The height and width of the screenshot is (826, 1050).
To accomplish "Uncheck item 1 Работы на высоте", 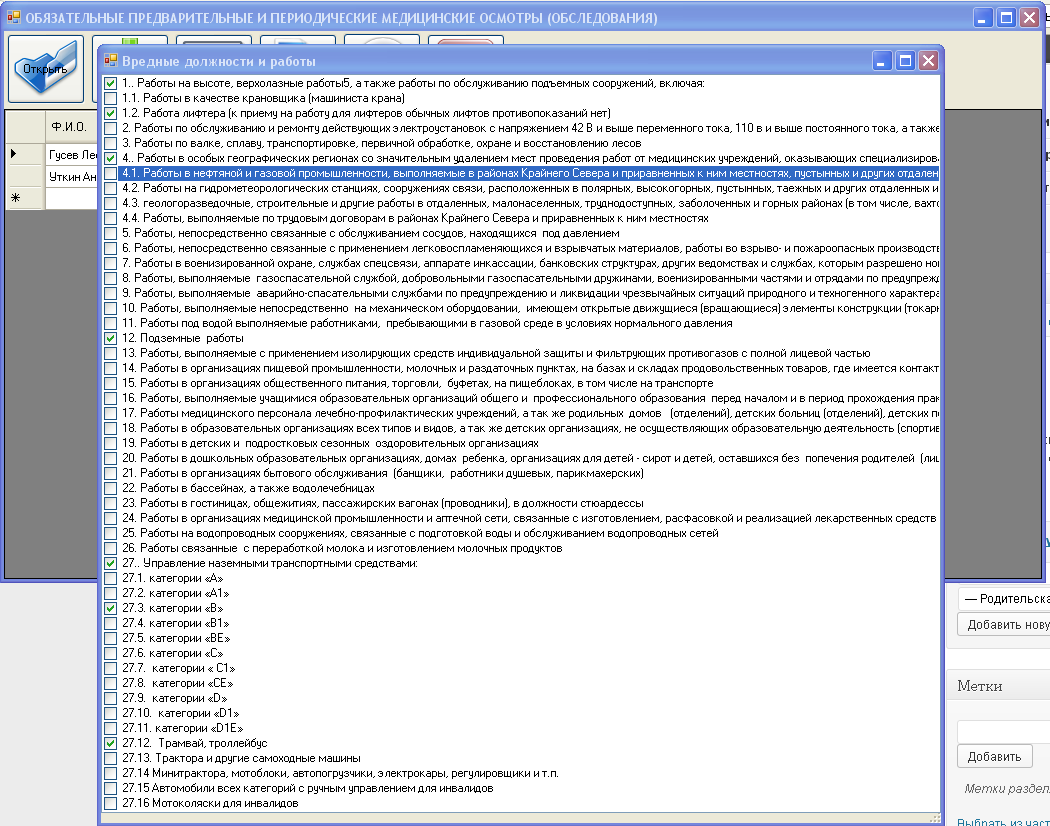I will pos(110,84).
